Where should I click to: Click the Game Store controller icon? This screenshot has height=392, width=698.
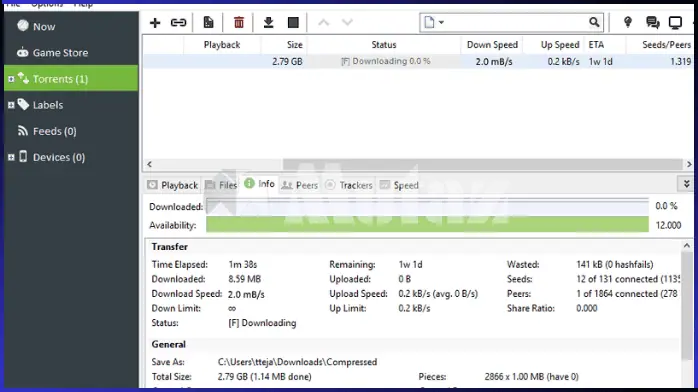(x=23, y=52)
